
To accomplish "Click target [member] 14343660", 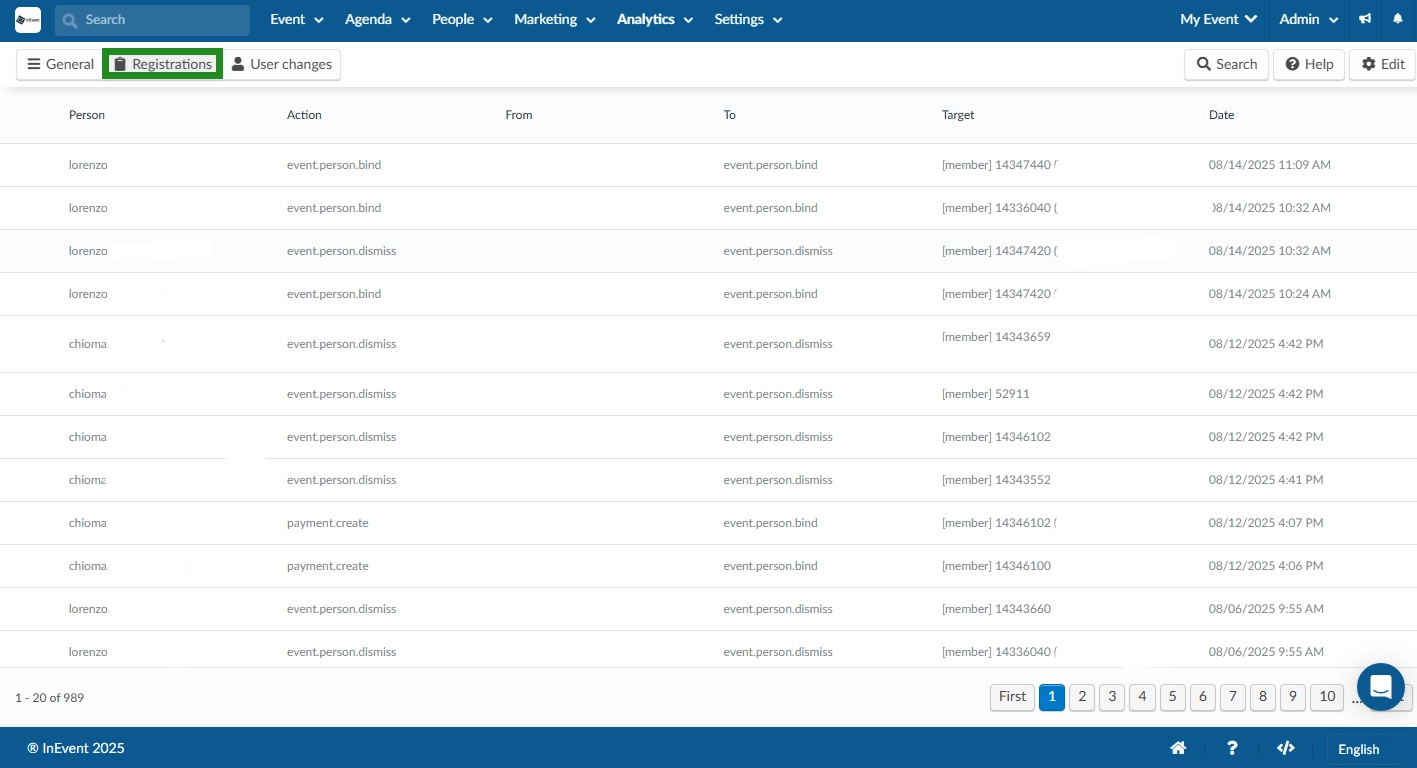I will tap(996, 609).
